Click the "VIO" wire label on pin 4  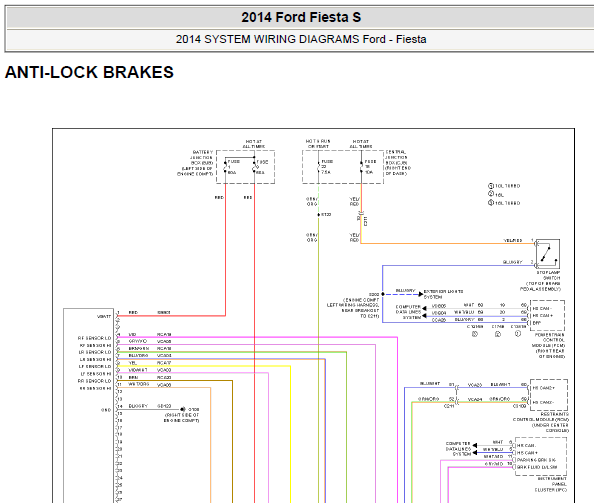tap(132, 334)
